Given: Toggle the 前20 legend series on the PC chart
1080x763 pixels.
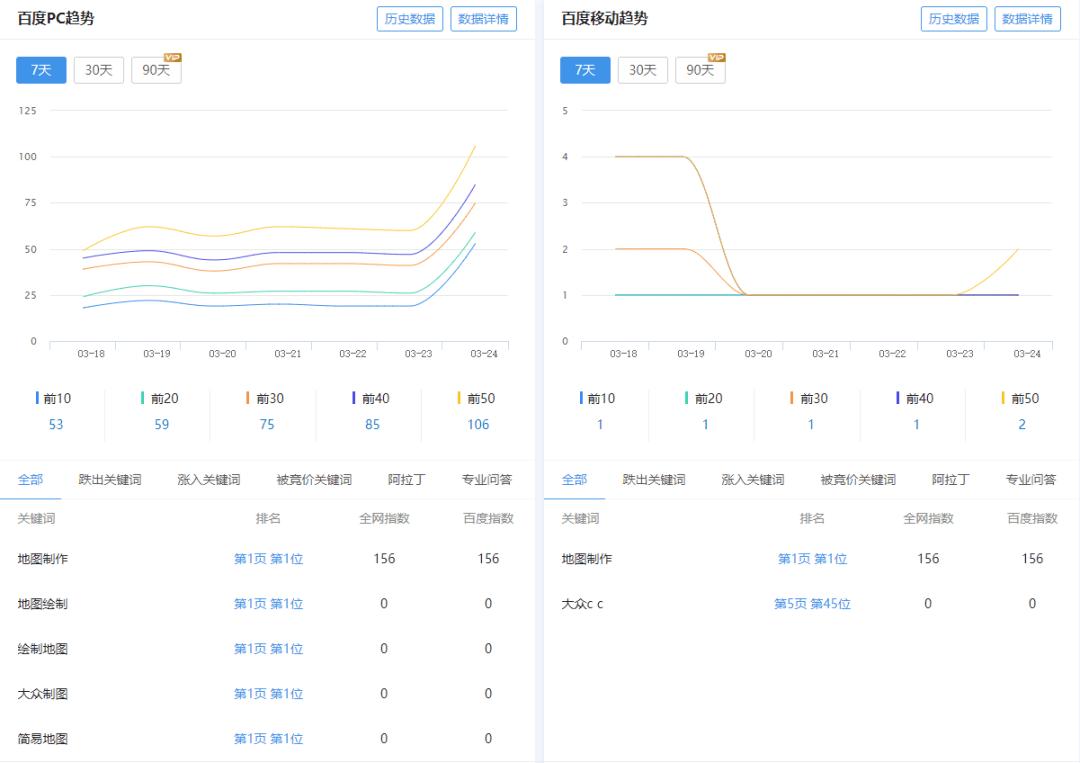Looking at the screenshot, I should coord(162,398).
